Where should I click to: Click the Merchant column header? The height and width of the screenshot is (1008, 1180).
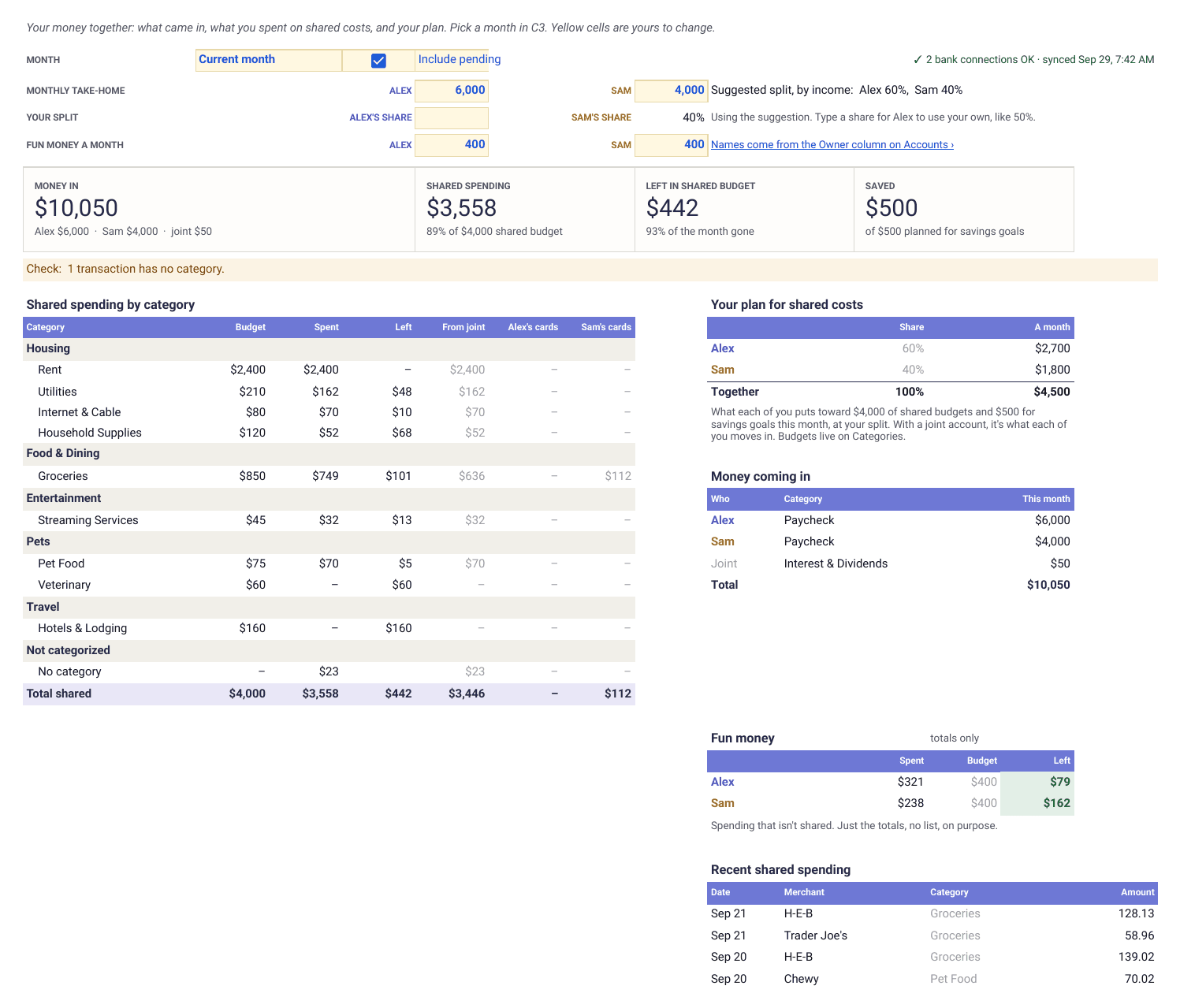point(804,892)
